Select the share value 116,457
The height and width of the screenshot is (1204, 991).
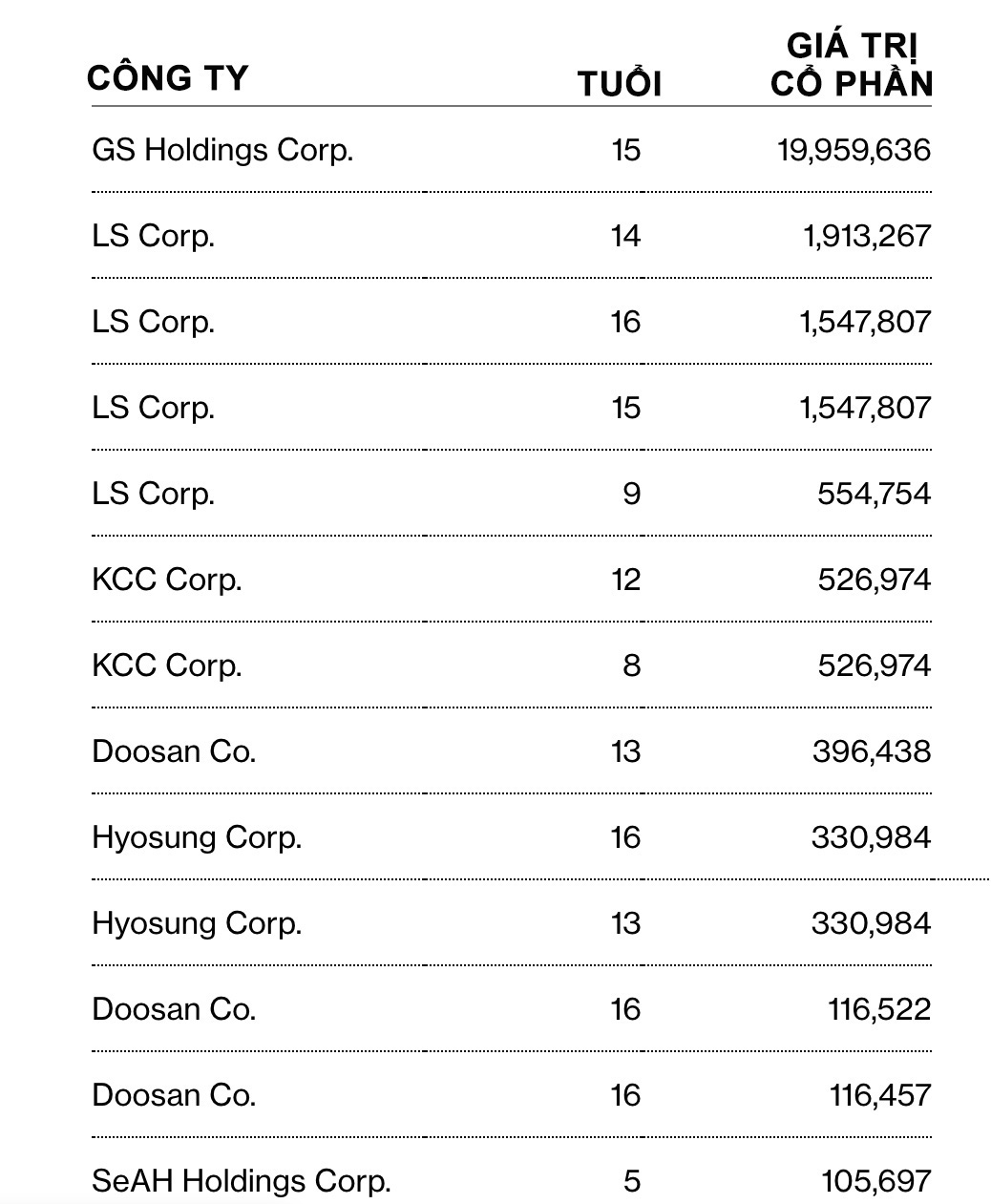tap(879, 1095)
